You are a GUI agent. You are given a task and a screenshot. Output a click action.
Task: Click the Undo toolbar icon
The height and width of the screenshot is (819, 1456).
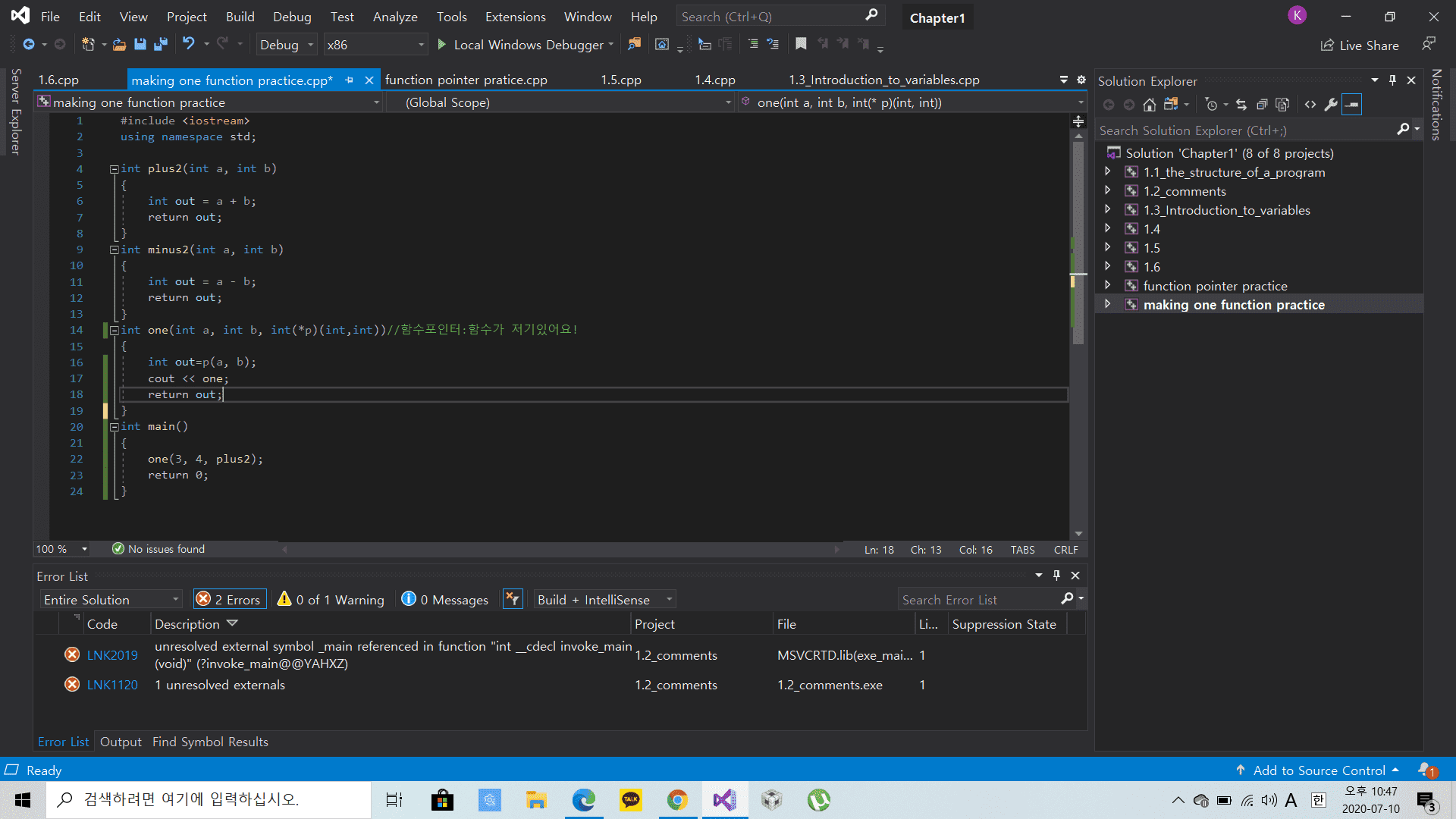(x=189, y=45)
